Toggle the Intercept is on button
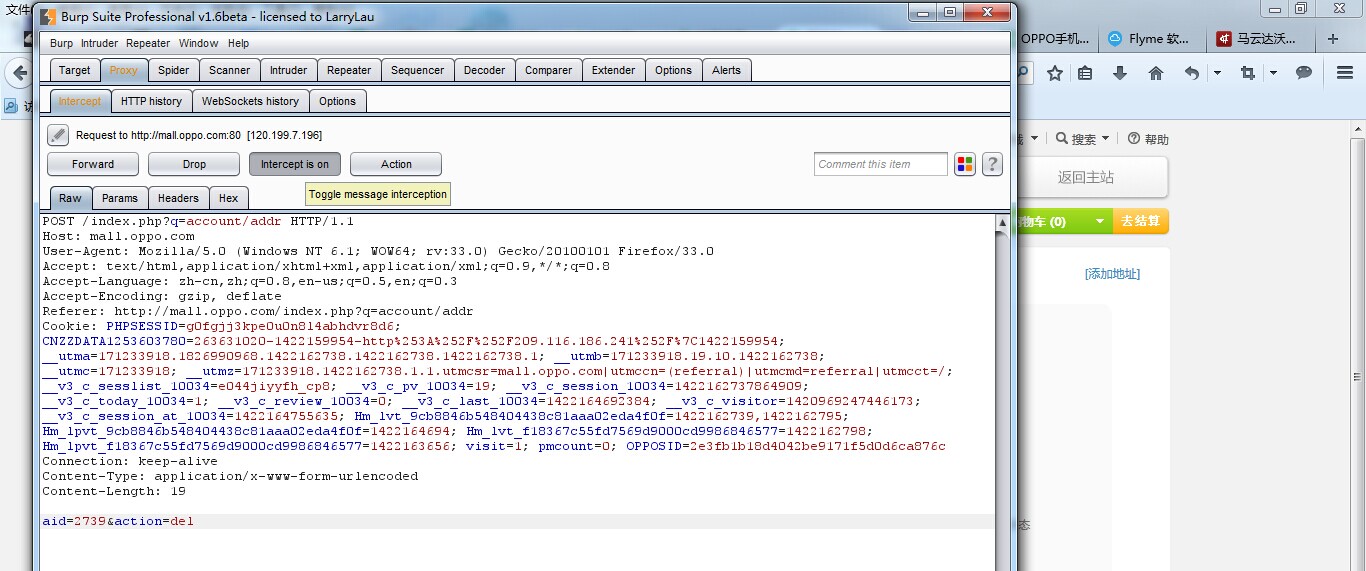 point(295,164)
